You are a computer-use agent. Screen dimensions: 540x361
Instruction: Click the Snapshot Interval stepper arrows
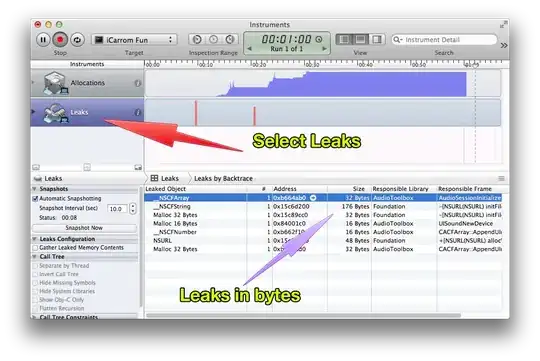[133, 208]
